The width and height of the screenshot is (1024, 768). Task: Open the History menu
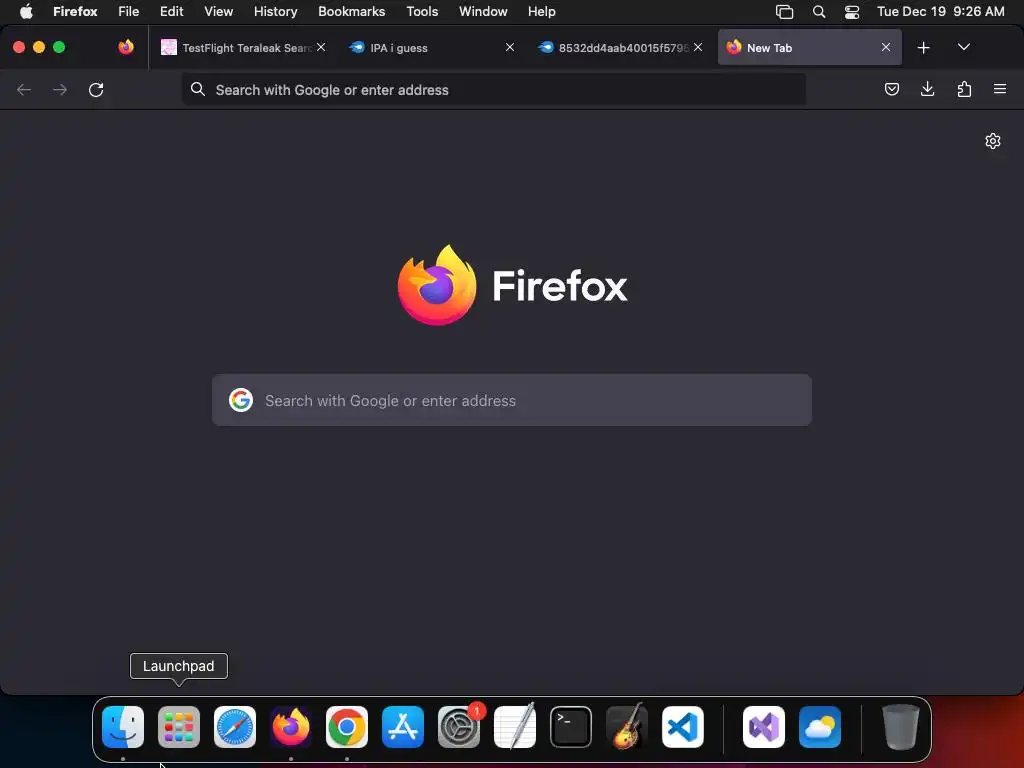point(275,11)
